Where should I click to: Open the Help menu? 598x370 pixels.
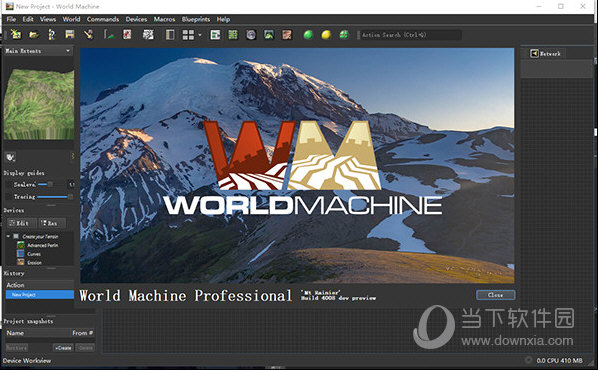click(x=223, y=19)
